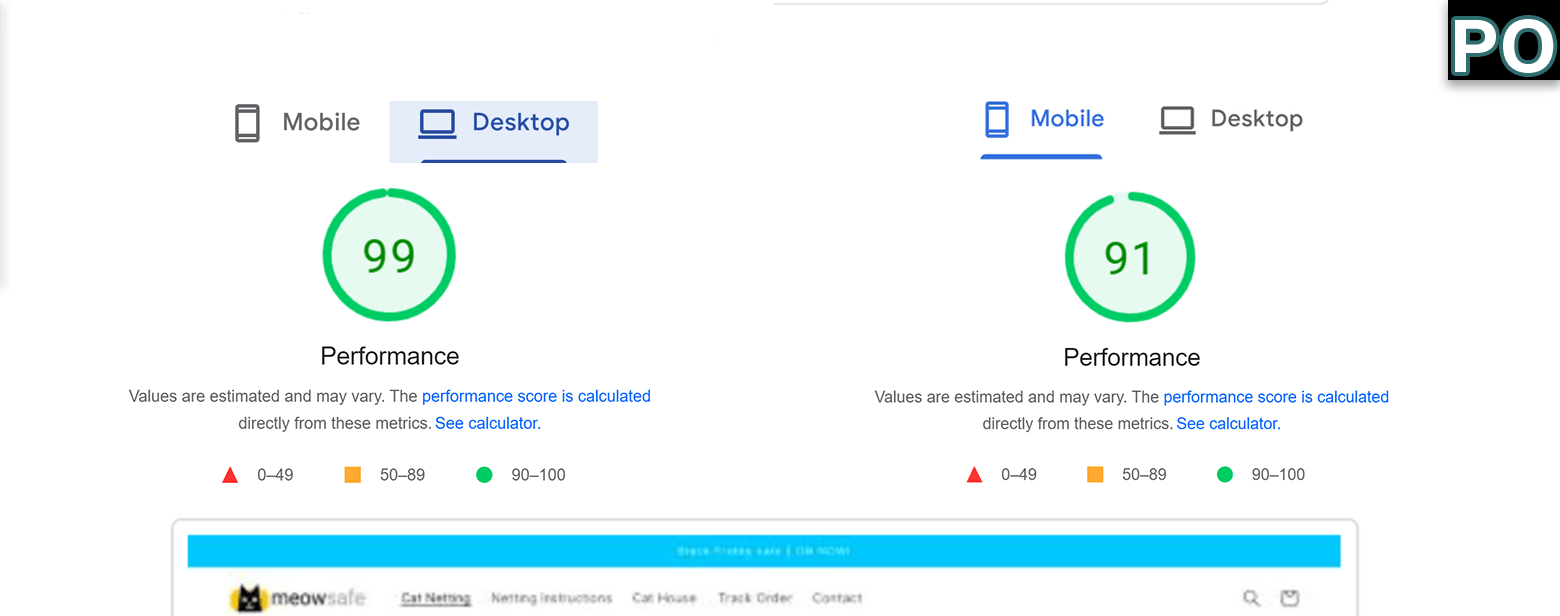Viewport: 1560px width, 616px height.
Task: Follow the 'performance score is calculated' link under score 91
Action: pos(1276,397)
